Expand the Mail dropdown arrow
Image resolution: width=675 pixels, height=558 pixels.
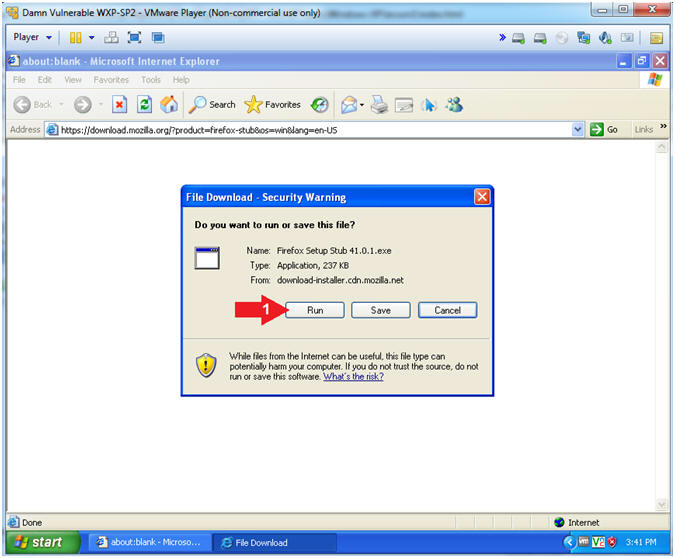coord(362,105)
